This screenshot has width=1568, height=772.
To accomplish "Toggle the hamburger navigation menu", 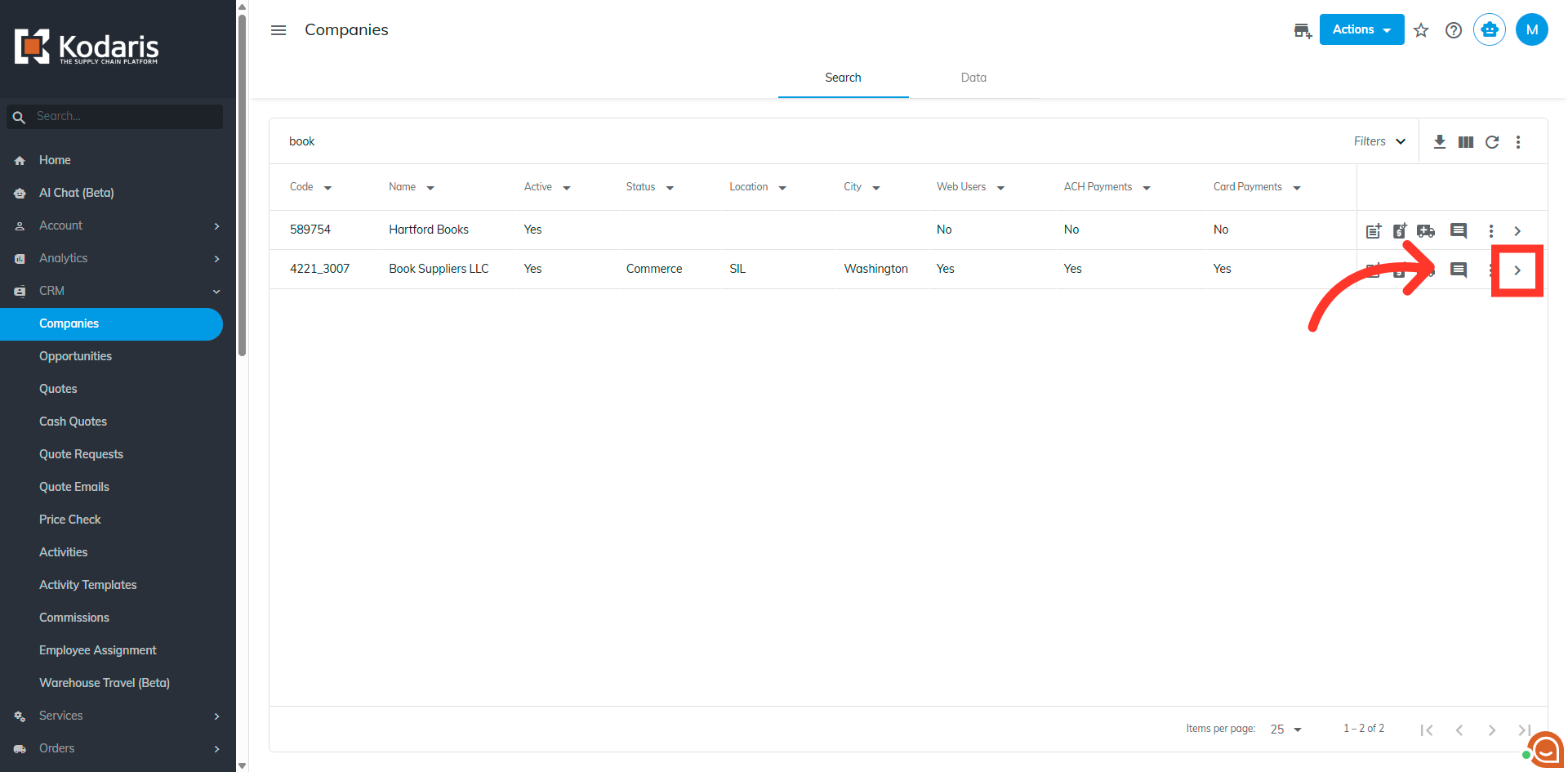I will tap(278, 30).
